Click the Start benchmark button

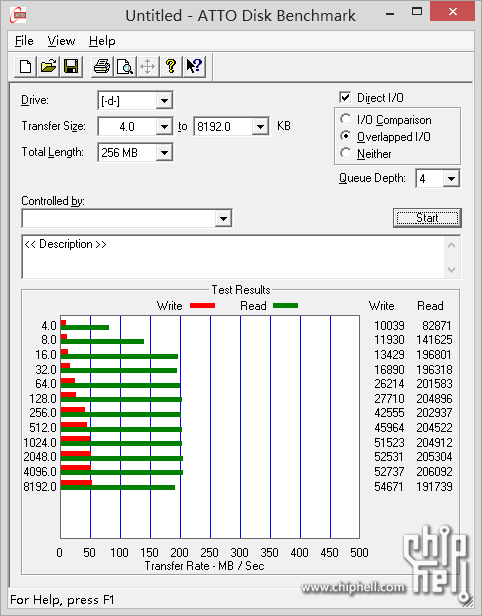(x=427, y=218)
